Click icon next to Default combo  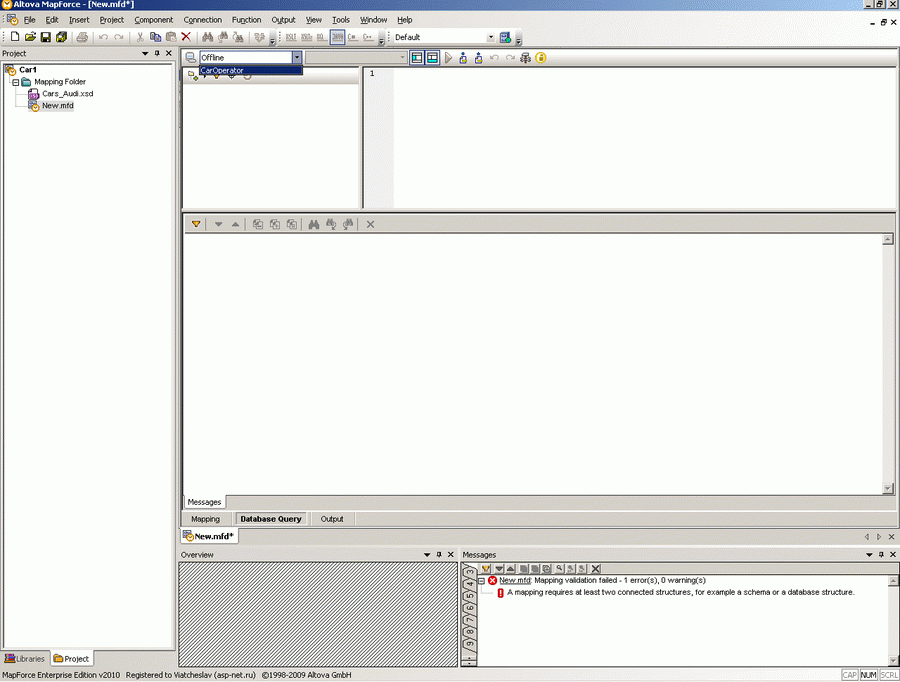(505, 37)
